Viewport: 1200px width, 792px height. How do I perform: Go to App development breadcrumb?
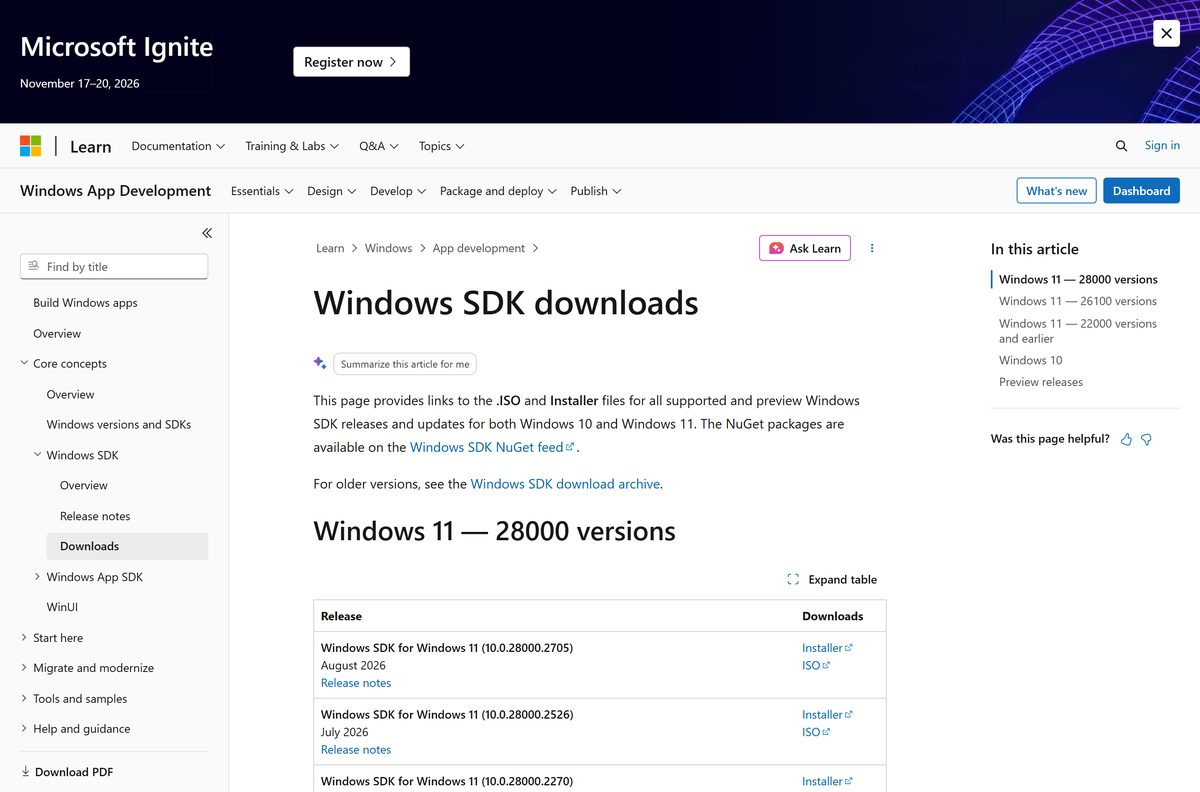click(478, 248)
